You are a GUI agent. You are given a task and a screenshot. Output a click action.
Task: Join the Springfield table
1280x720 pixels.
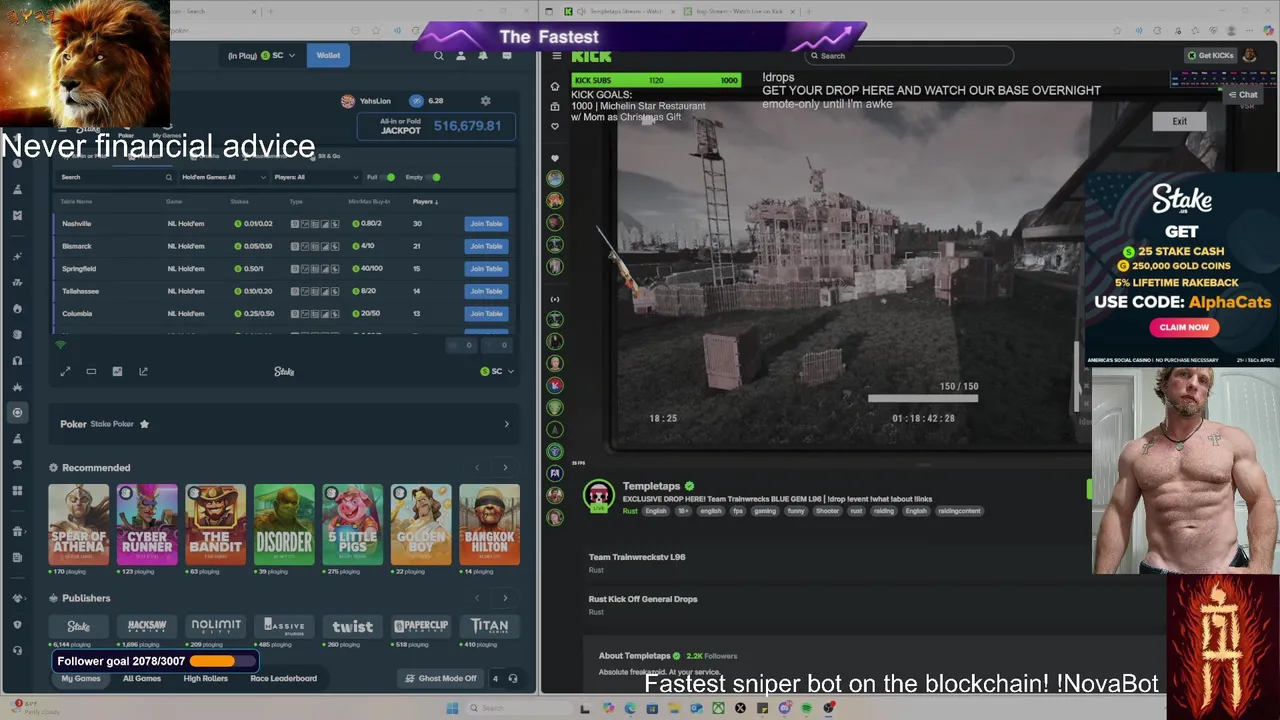[486, 269]
